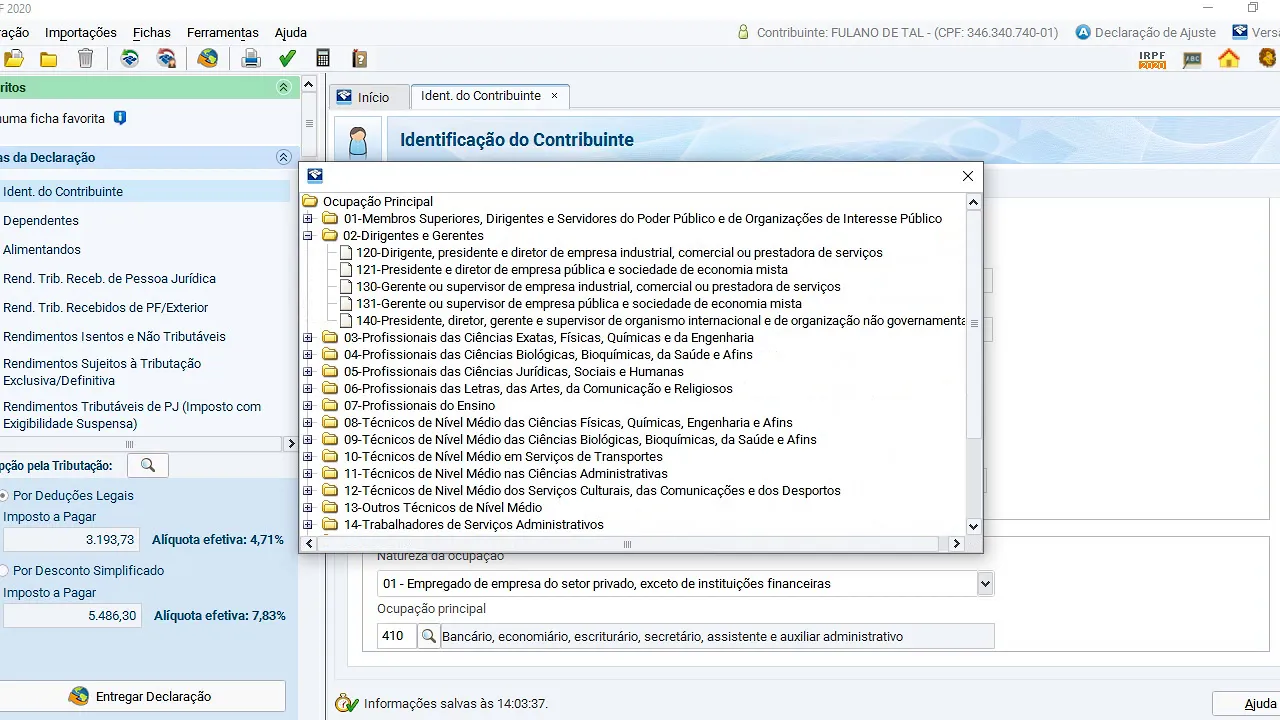Screen dimensions: 1280x720
Task: Click the popup vertical scrollbar down arrow
Action: click(x=974, y=526)
